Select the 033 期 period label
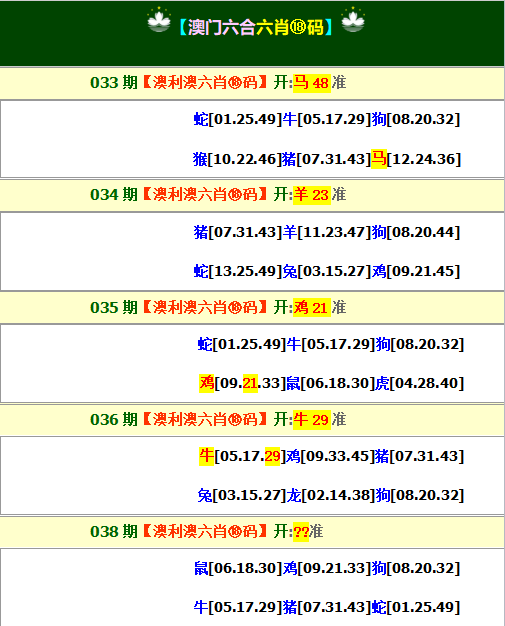Viewport: 505px width, 626px height. click(114, 83)
